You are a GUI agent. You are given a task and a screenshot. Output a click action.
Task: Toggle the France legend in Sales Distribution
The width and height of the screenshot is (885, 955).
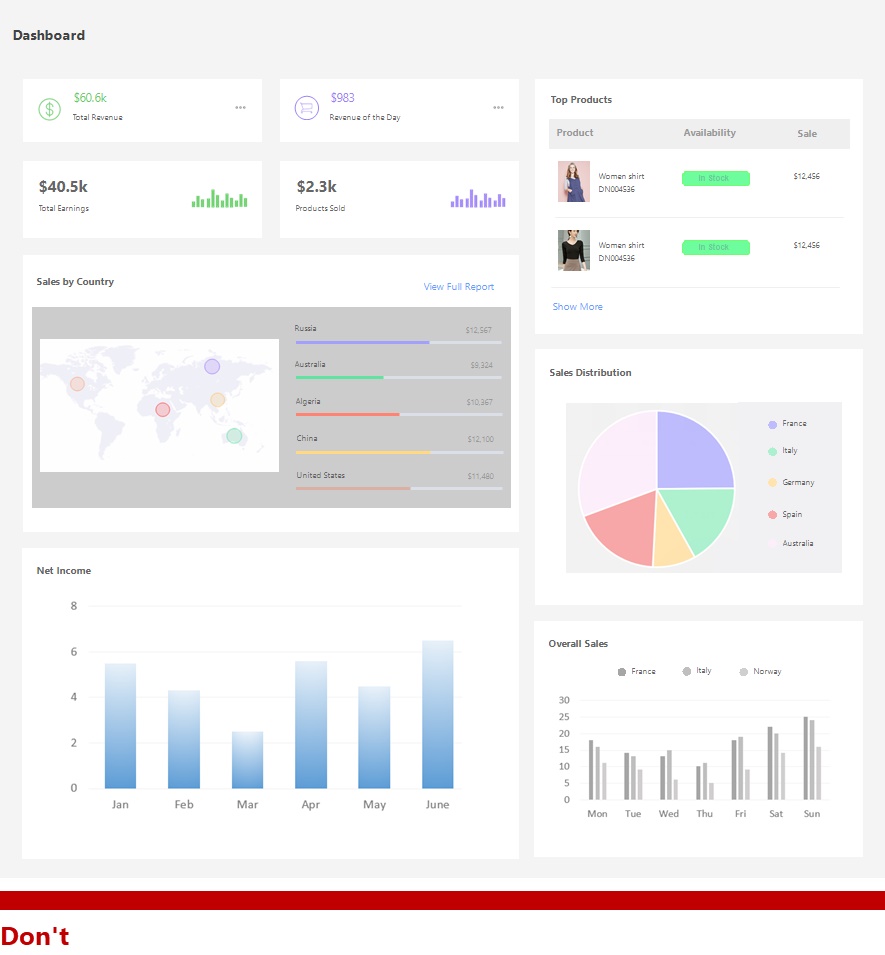[x=787, y=423]
